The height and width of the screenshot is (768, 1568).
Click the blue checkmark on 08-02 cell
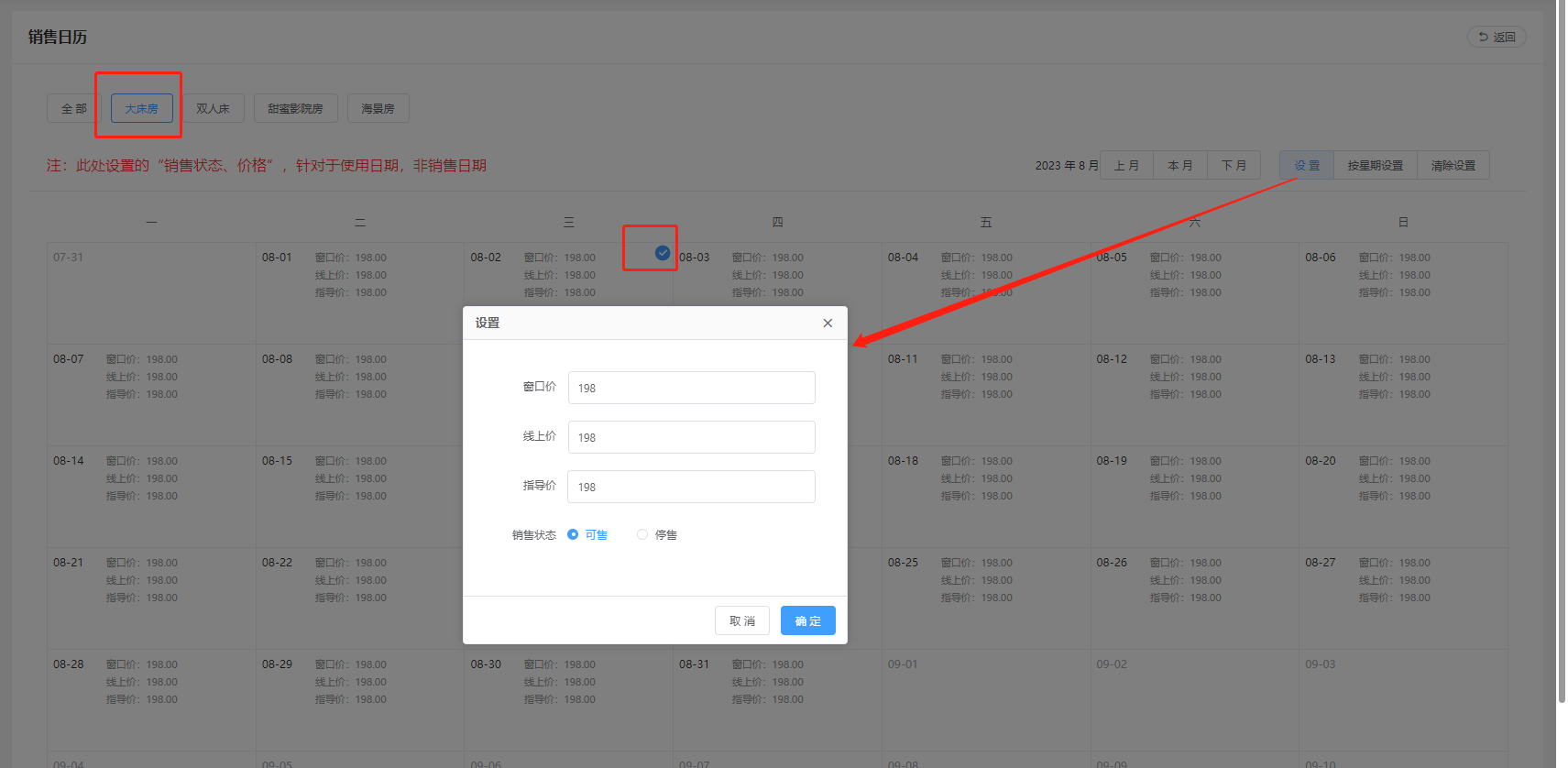pyautogui.click(x=663, y=253)
